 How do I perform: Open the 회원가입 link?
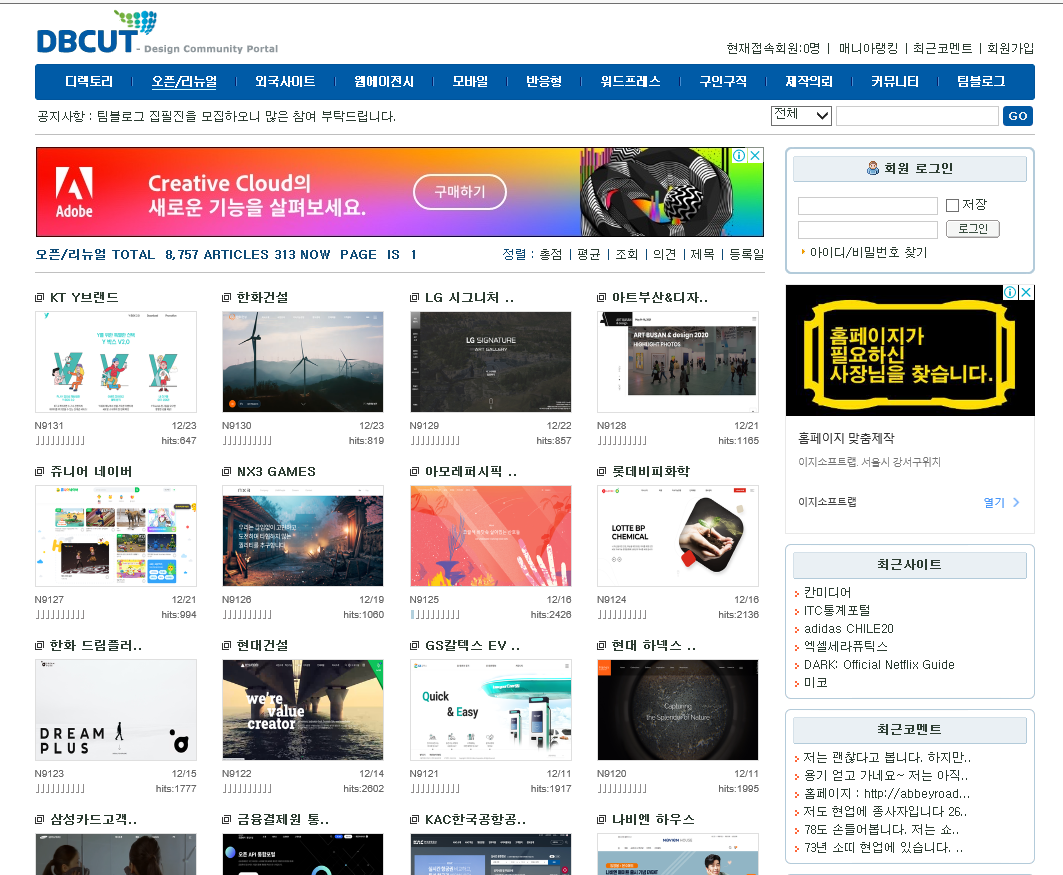(x=1010, y=48)
